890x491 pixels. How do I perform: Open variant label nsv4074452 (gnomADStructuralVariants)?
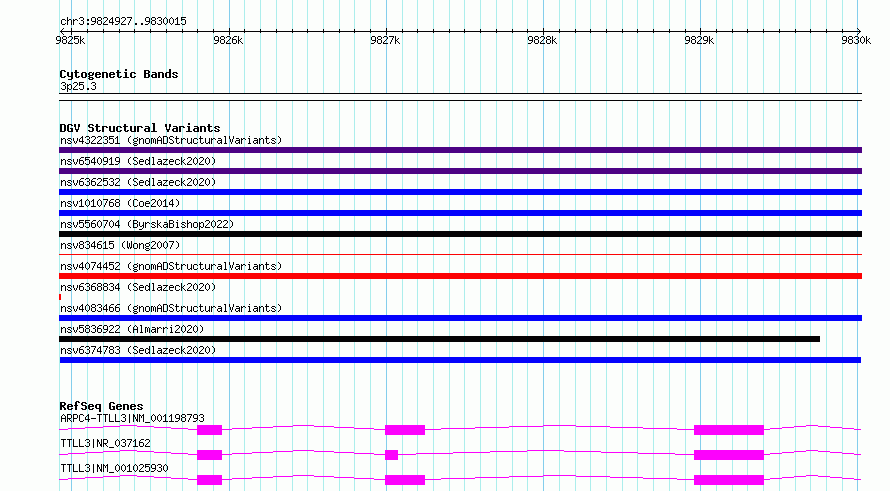(x=171, y=266)
